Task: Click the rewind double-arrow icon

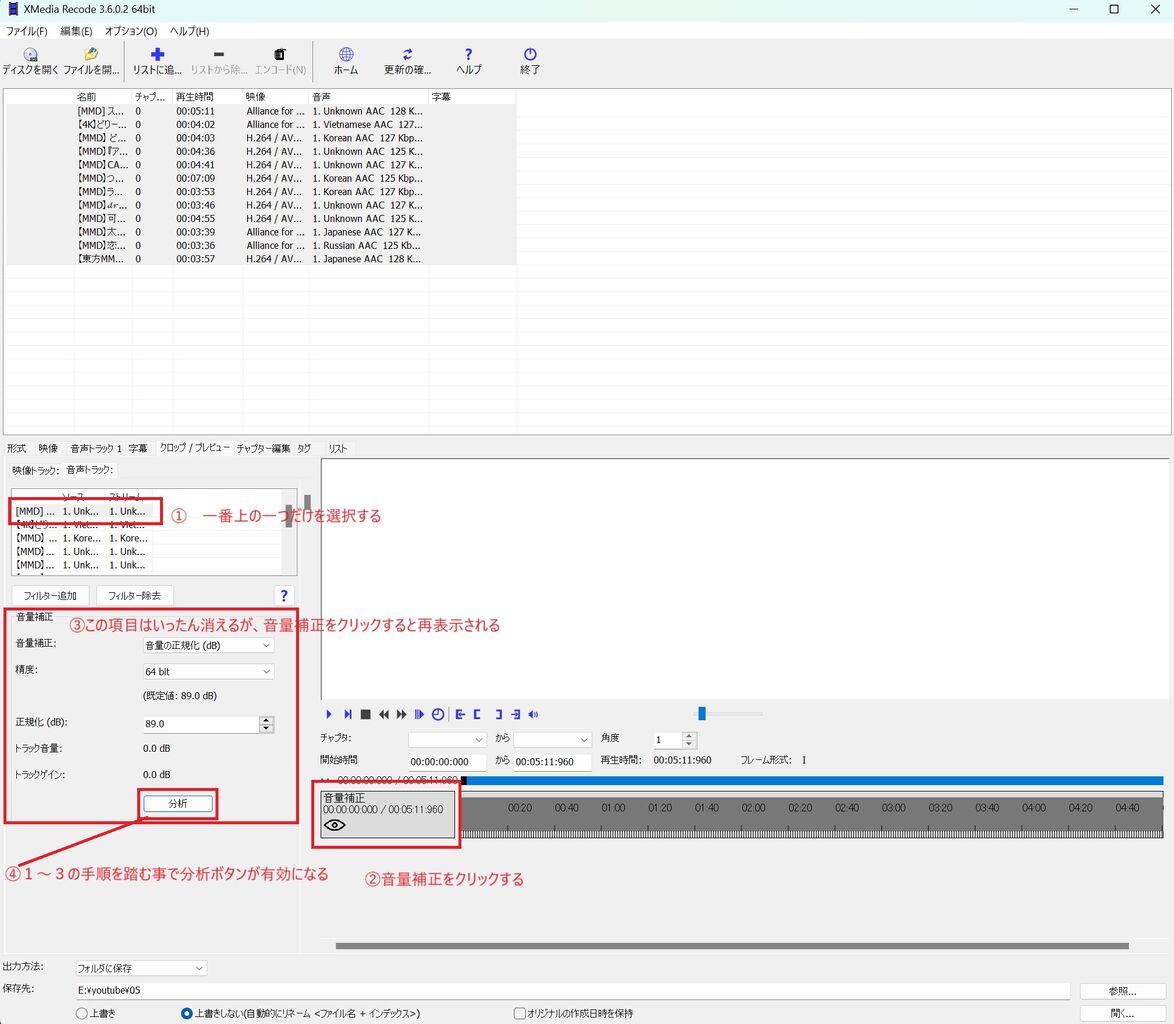Action: pyautogui.click(x=383, y=714)
